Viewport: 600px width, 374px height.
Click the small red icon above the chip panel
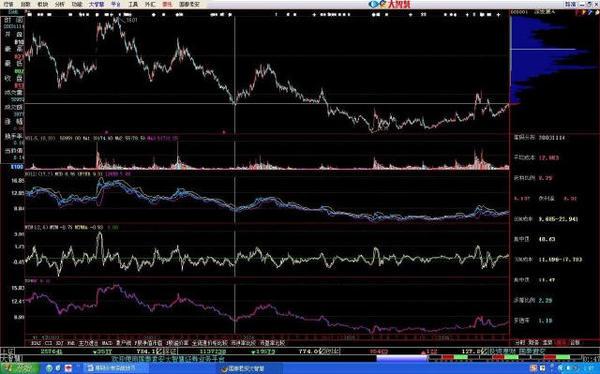tap(578, 12)
